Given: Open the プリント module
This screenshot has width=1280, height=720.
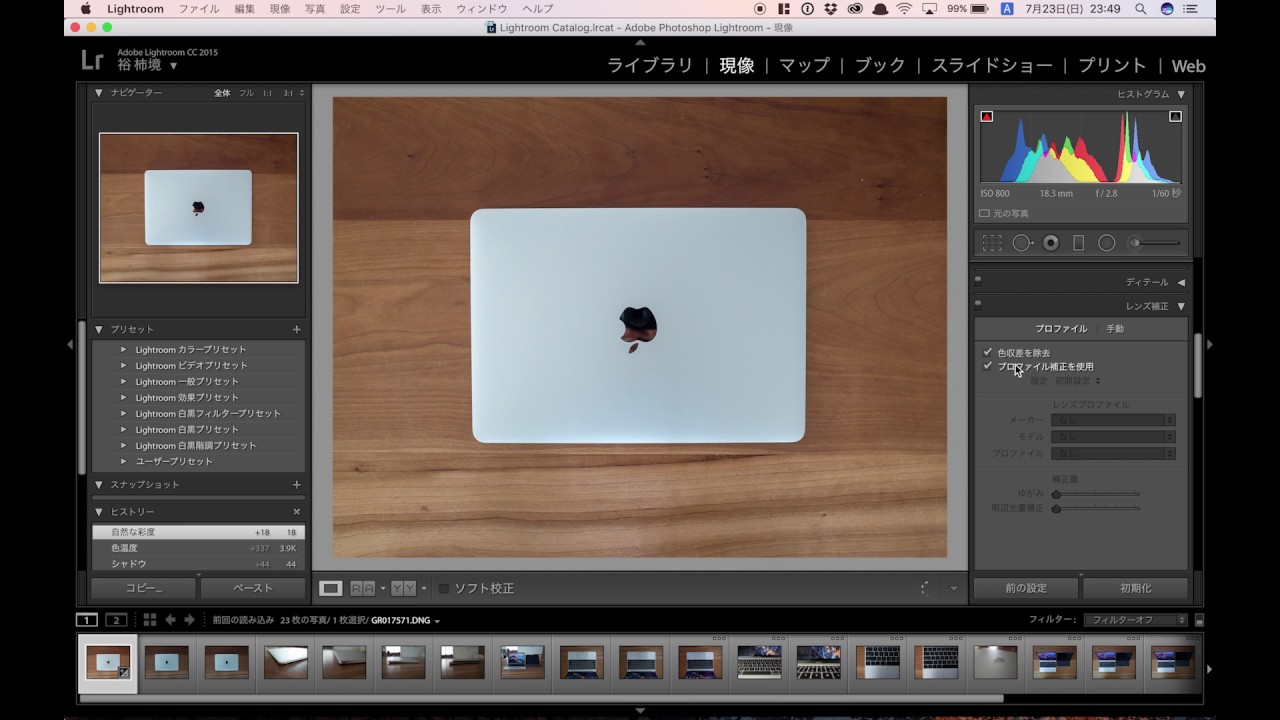Looking at the screenshot, I should click(1112, 65).
